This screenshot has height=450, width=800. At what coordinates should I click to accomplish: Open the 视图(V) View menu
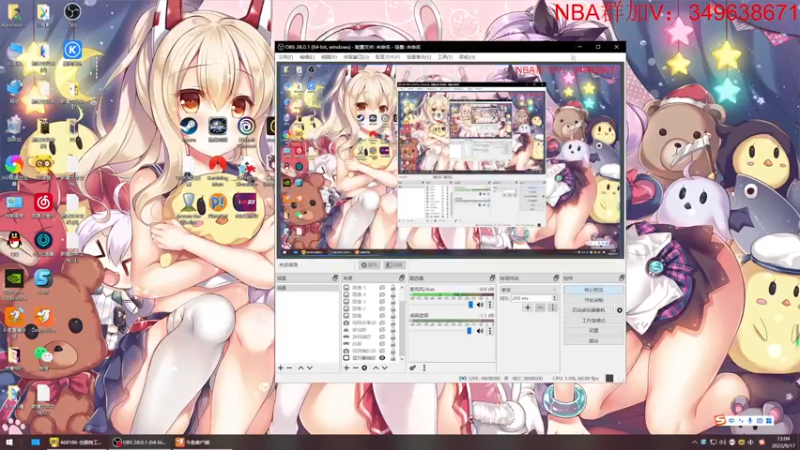click(x=329, y=57)
